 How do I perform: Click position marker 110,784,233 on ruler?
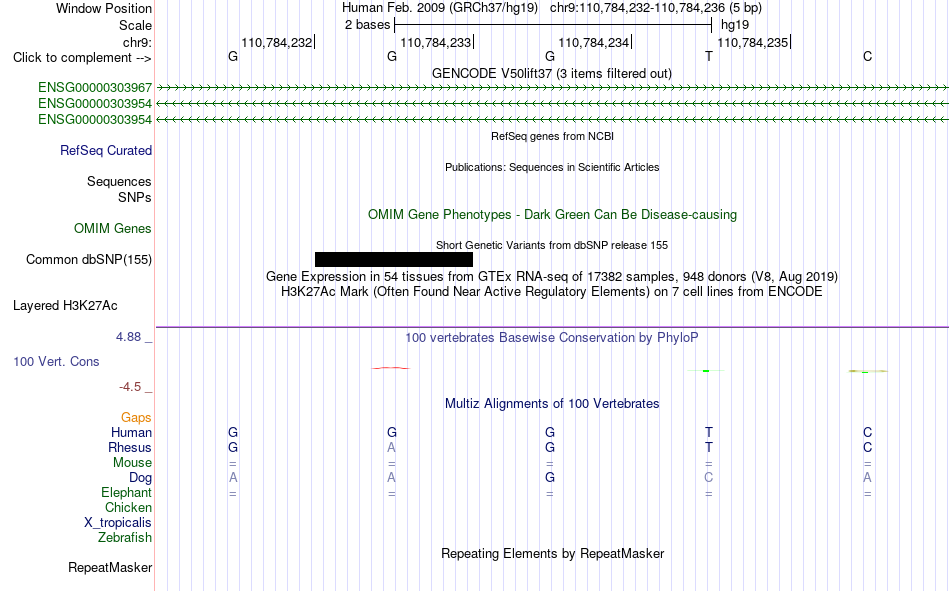(436, 42)
